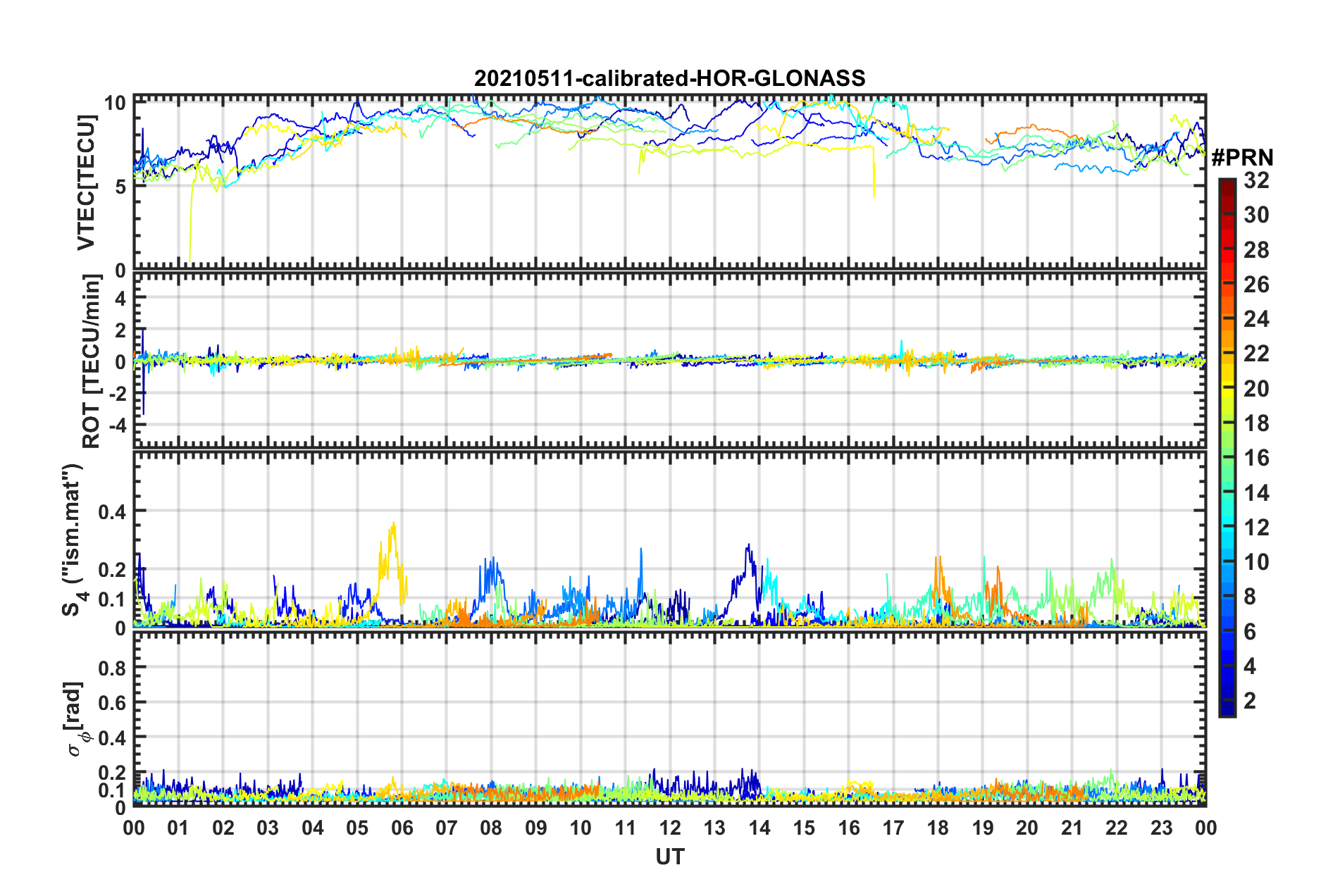
Task: Click the S4 ("ism.mat") y-axis label
Action: pos(74,540)
